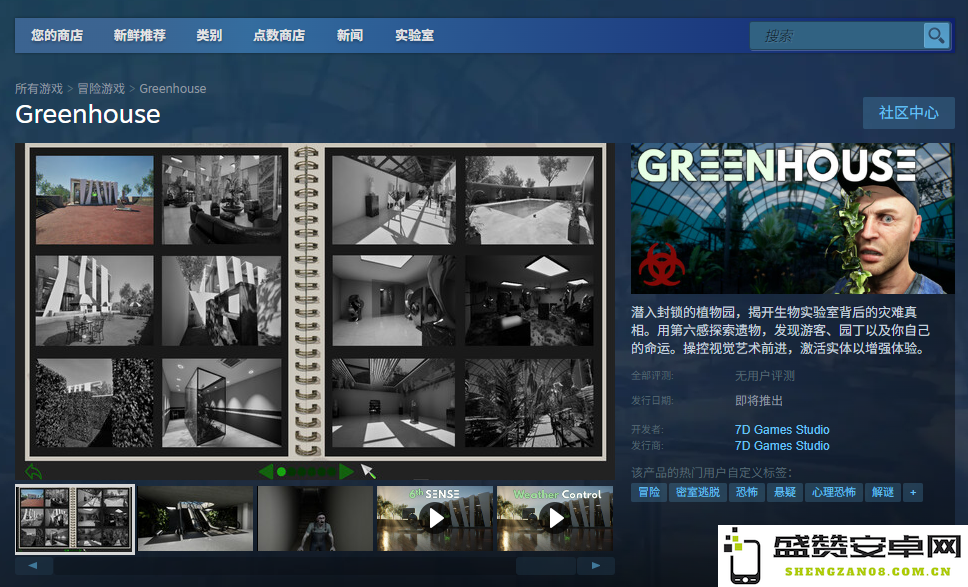The image size is (968, 587).
Task: Open the 社区中心 community hub button
Action: click(909, 113)
